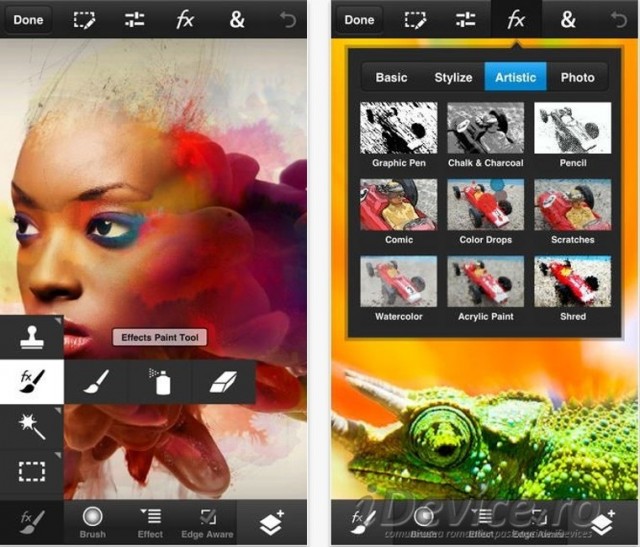Open the Photo effects tab
The width and height of the screenshot is (640, 547).
tap(577, 77)
